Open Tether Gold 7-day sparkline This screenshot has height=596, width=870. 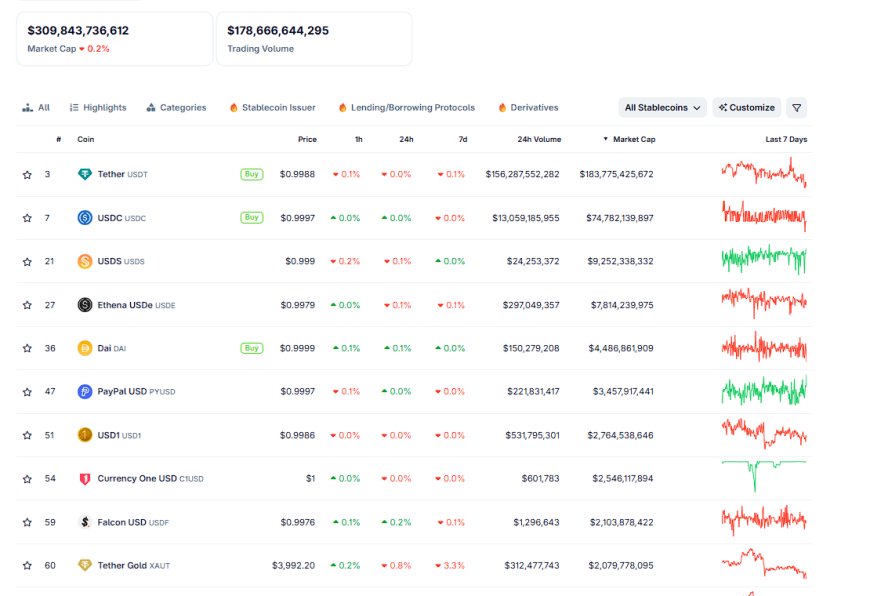(764, 564)
